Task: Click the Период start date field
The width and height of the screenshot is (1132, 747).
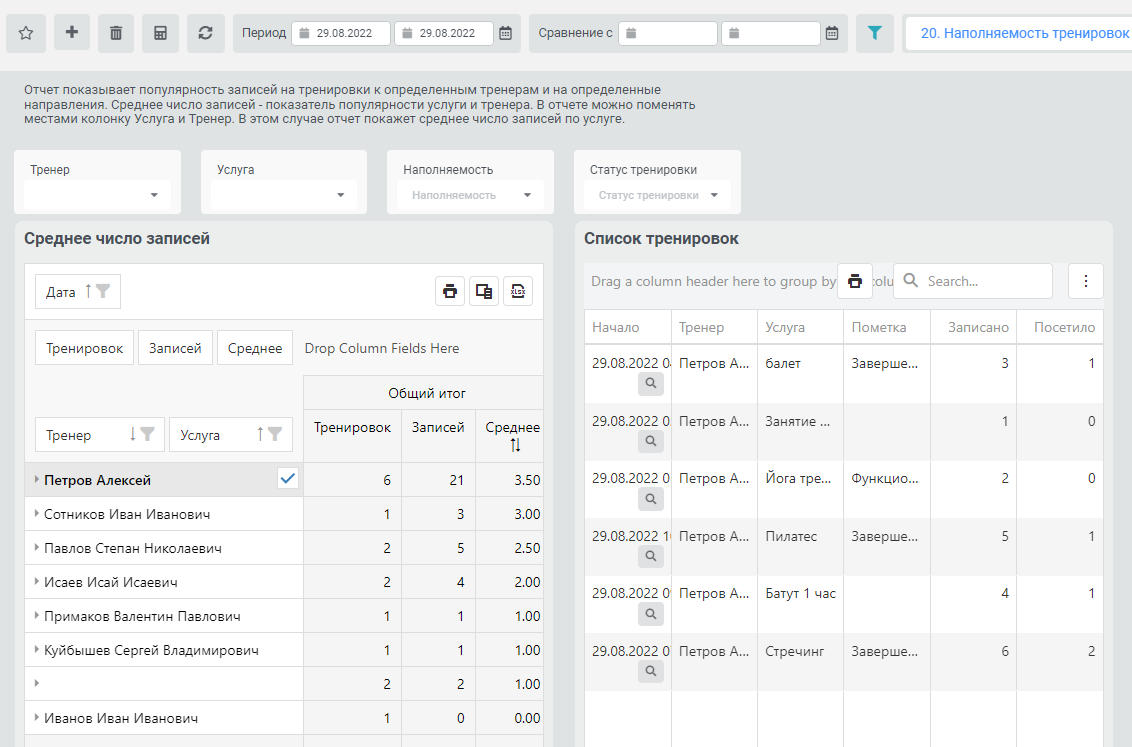Action: 341,33
